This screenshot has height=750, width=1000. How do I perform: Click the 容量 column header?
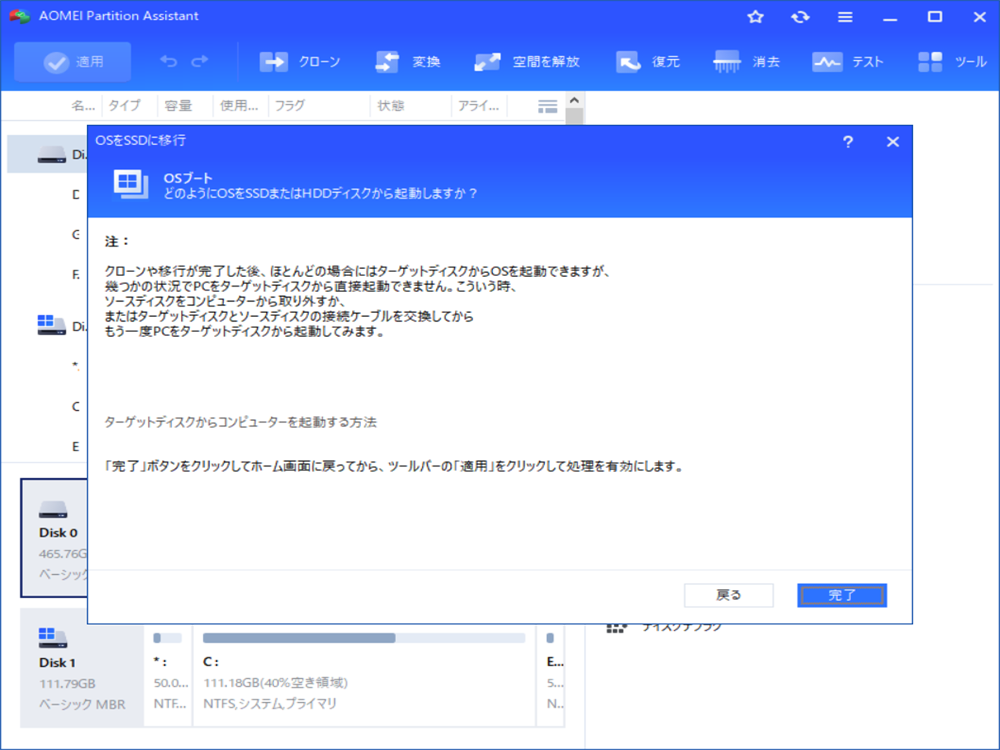[x=178, y=105]
